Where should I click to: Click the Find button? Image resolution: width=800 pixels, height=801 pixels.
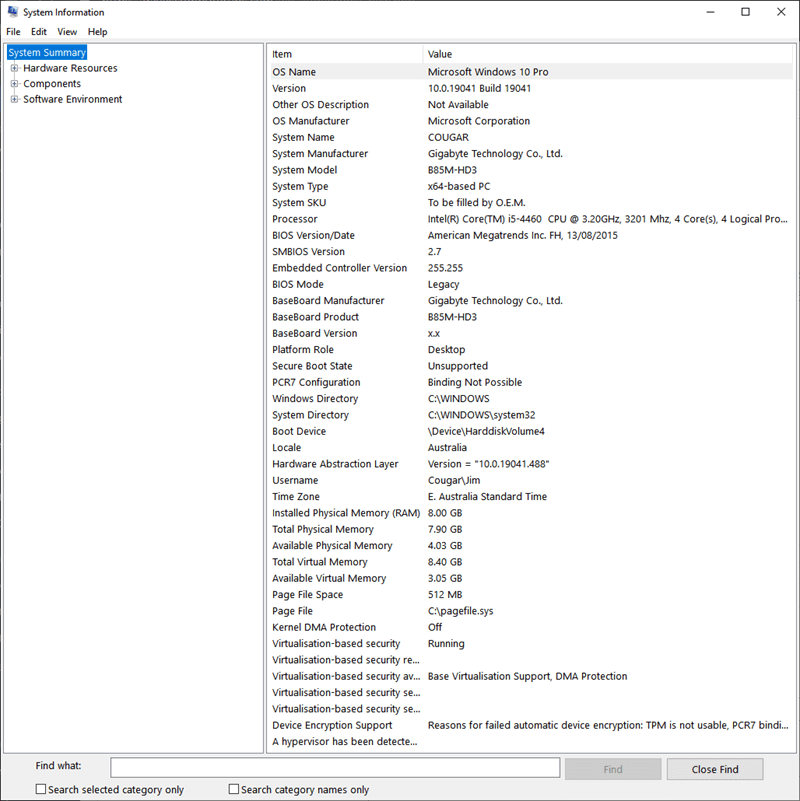point(613,769)
